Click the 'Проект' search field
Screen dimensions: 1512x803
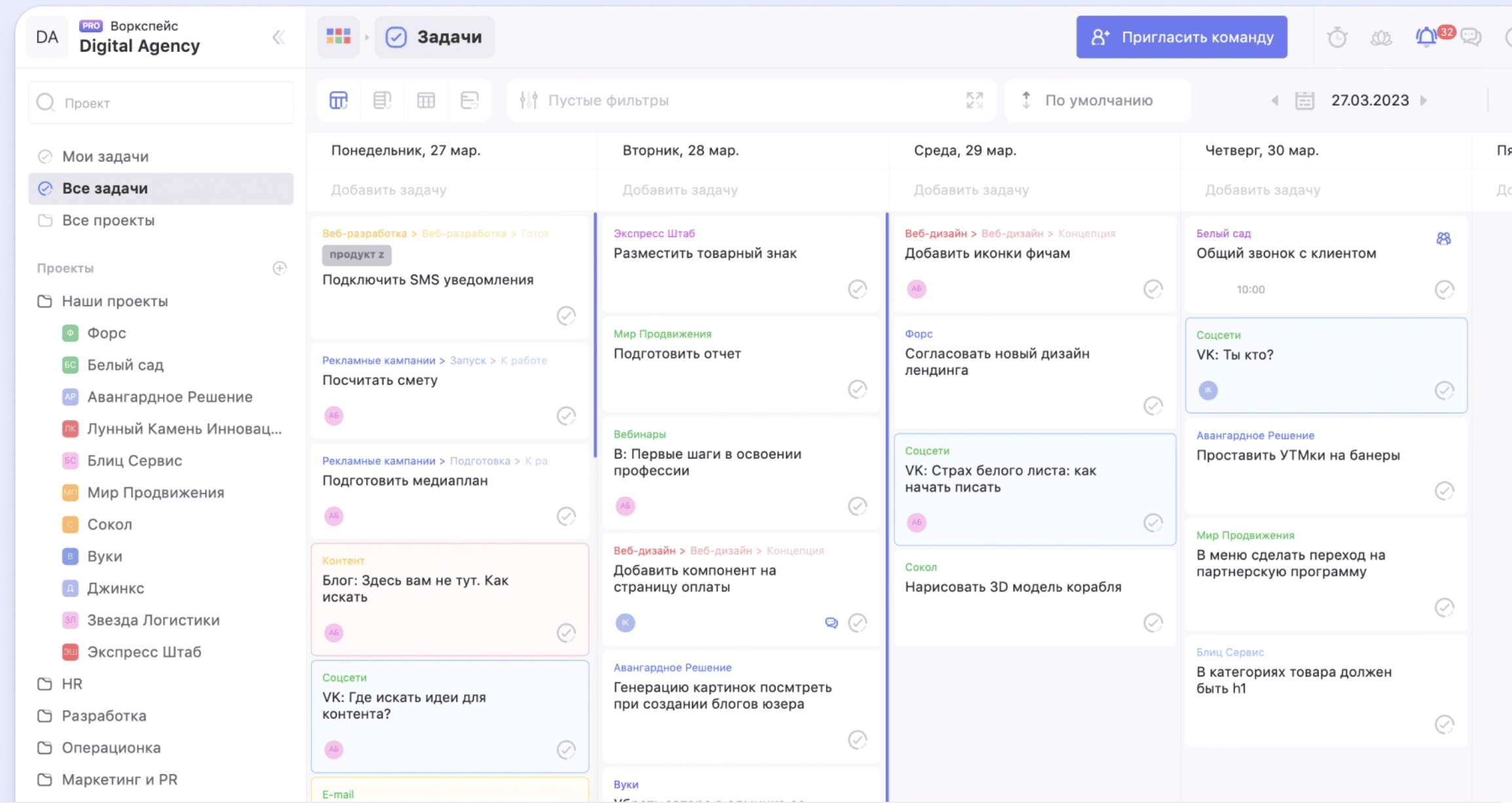point(161,103)
